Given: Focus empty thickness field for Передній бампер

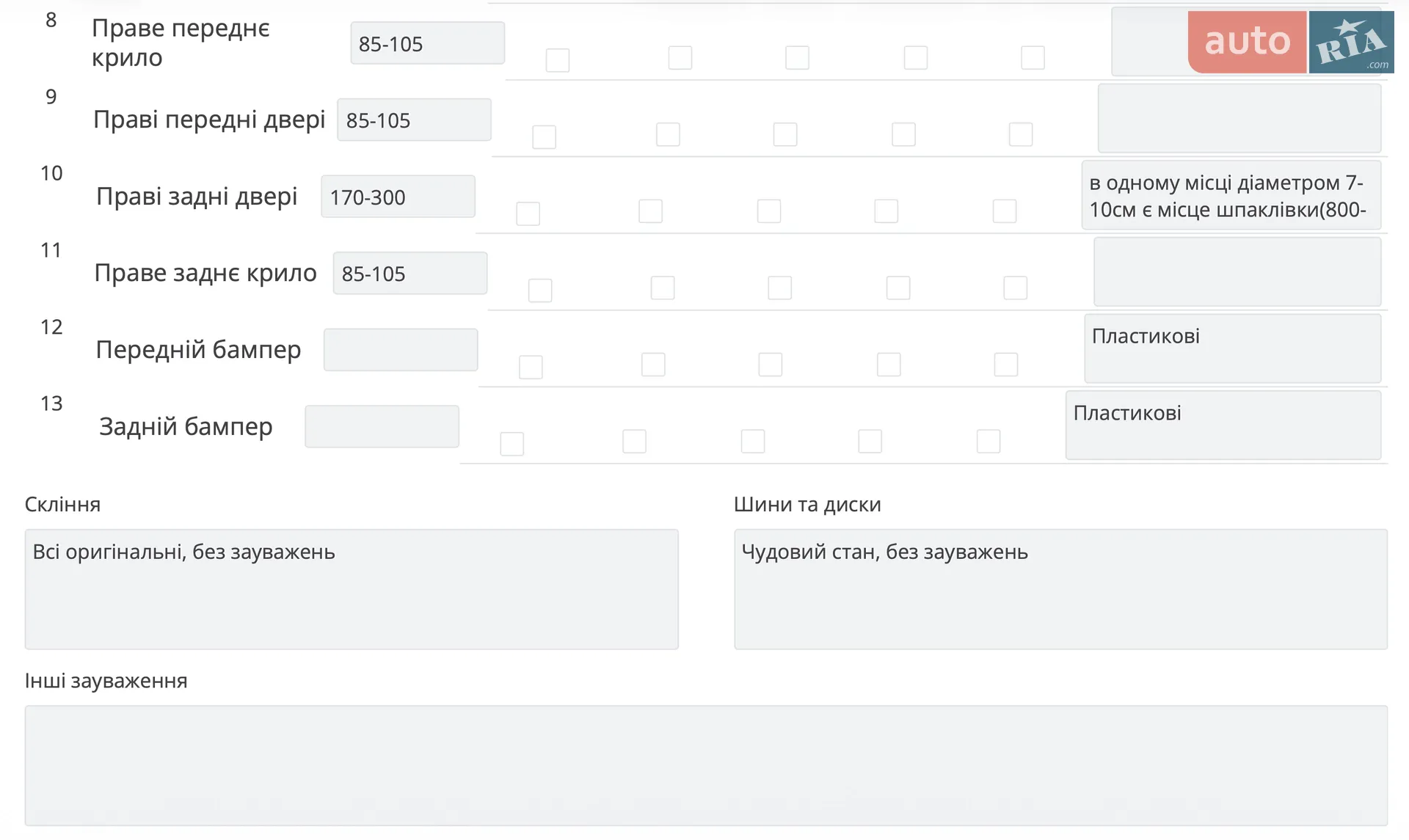Looking at the screenshot, I should pos(401,350).
